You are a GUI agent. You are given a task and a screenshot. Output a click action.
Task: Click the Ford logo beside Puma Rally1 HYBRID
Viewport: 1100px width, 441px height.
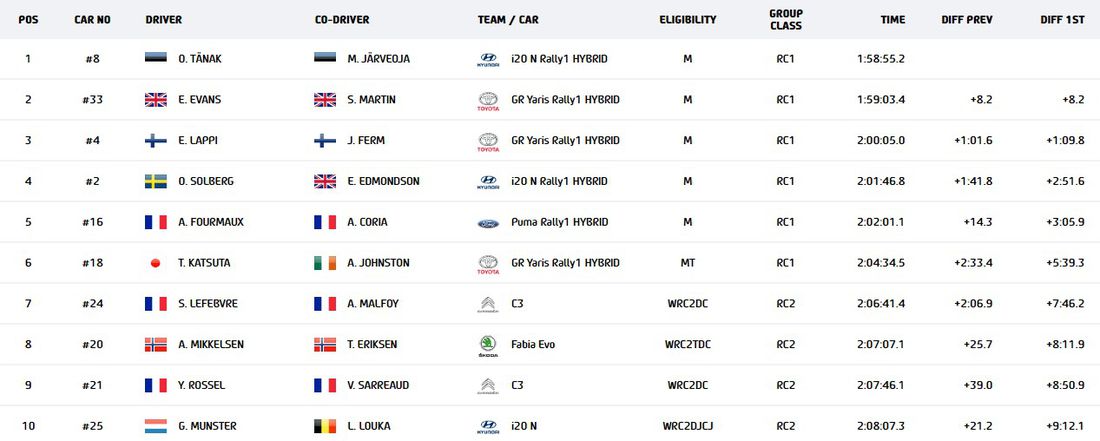[x=488, y=223]
